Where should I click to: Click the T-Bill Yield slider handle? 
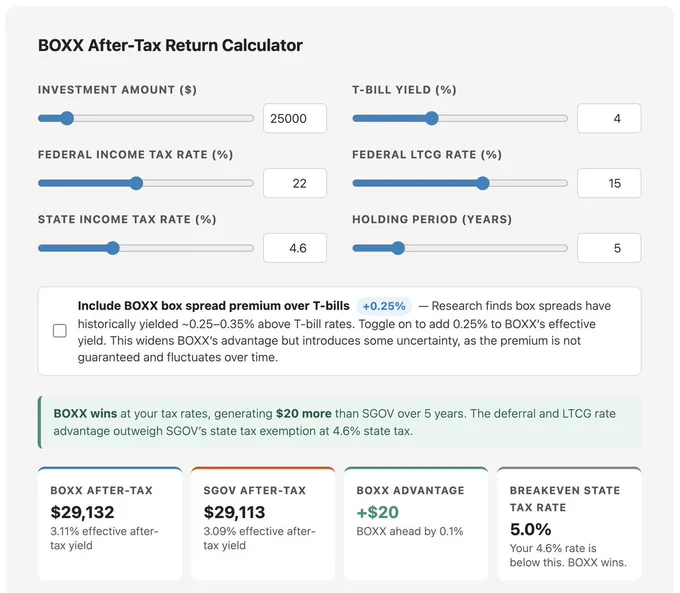pyautogui.click(x=432, y=118)
